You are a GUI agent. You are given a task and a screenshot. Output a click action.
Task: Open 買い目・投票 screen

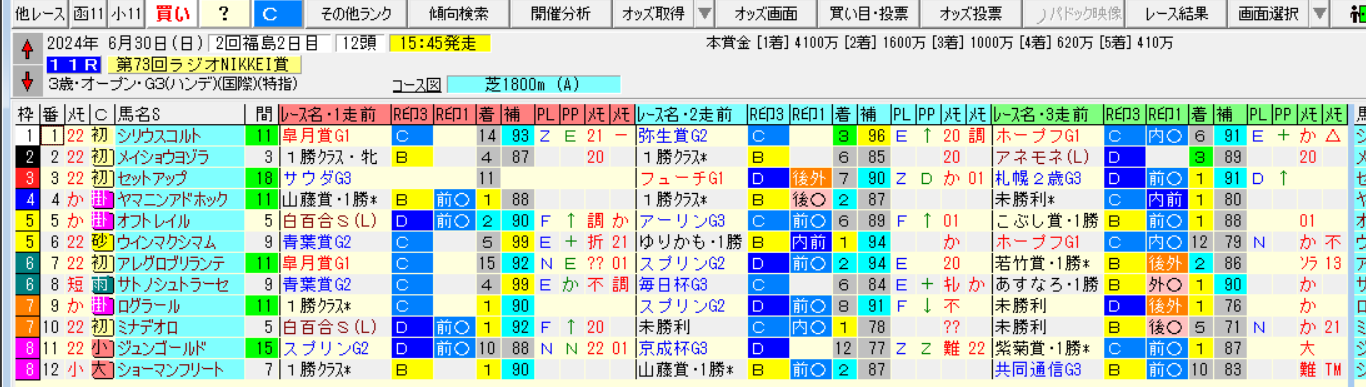pos(869,13)
